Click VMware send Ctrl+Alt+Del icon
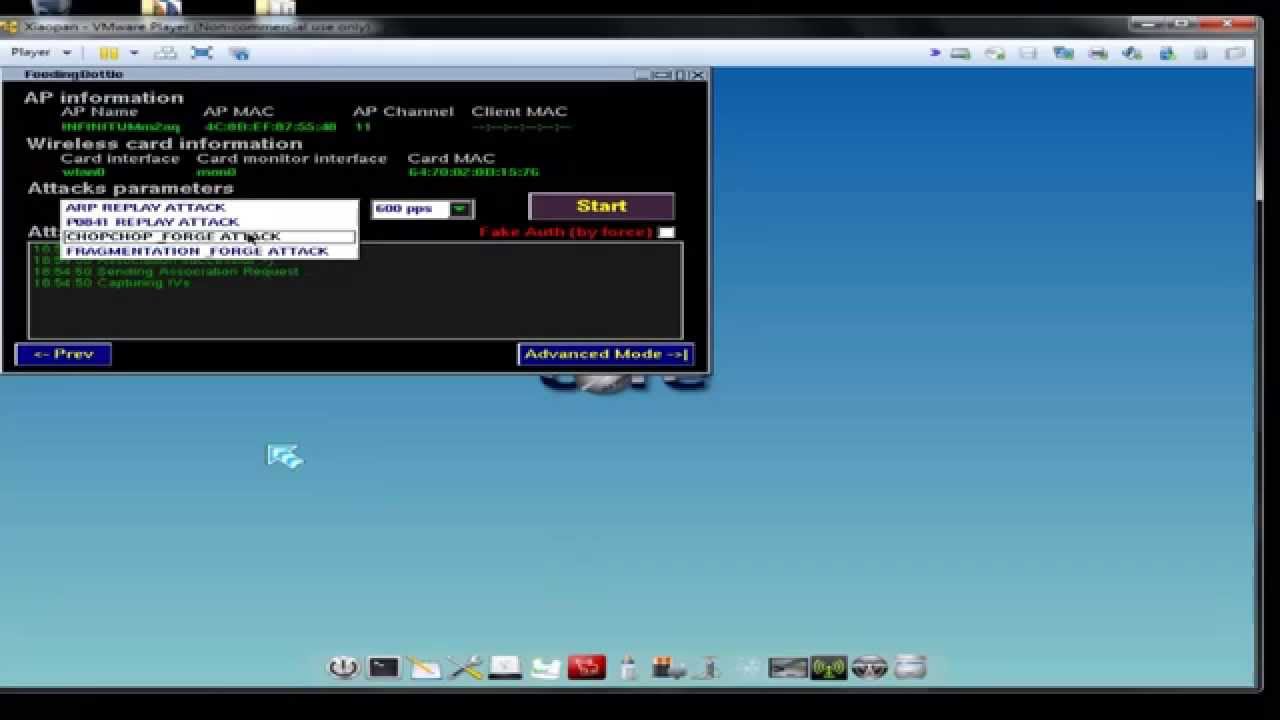This screenshot has width=1280, height=720. click(x=166, y=52)
